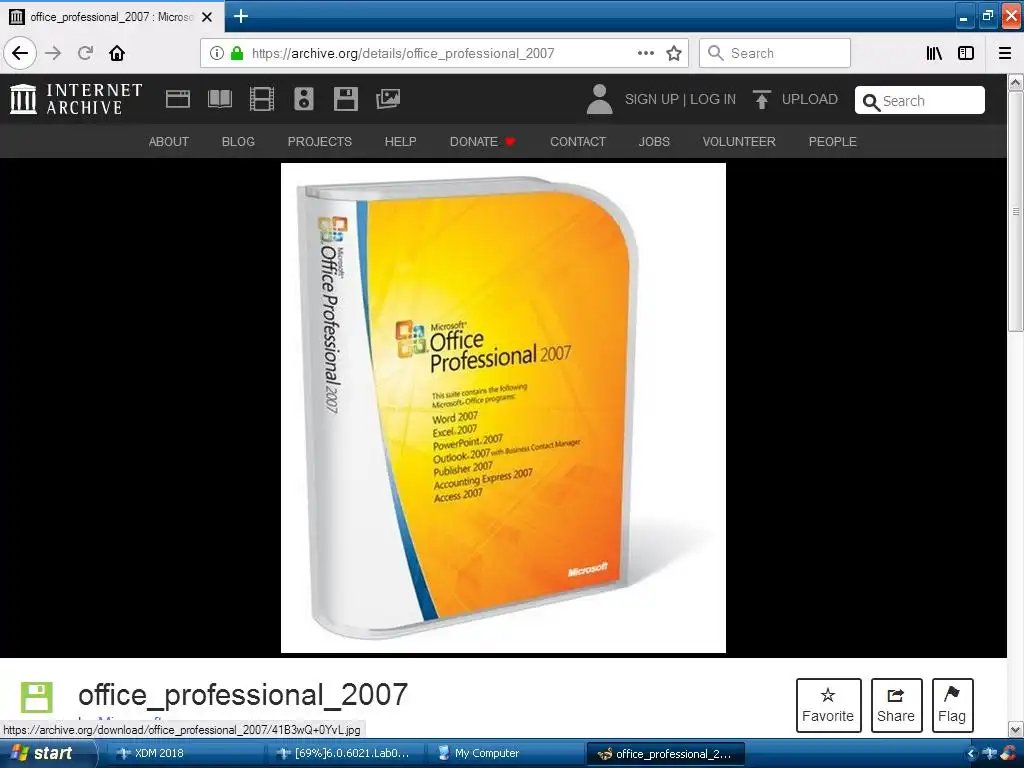The image size is (1024, 768).
Task: Switch to the [69%]6.0.6021.Lab0 taskbar item
Action: [344, 754]
